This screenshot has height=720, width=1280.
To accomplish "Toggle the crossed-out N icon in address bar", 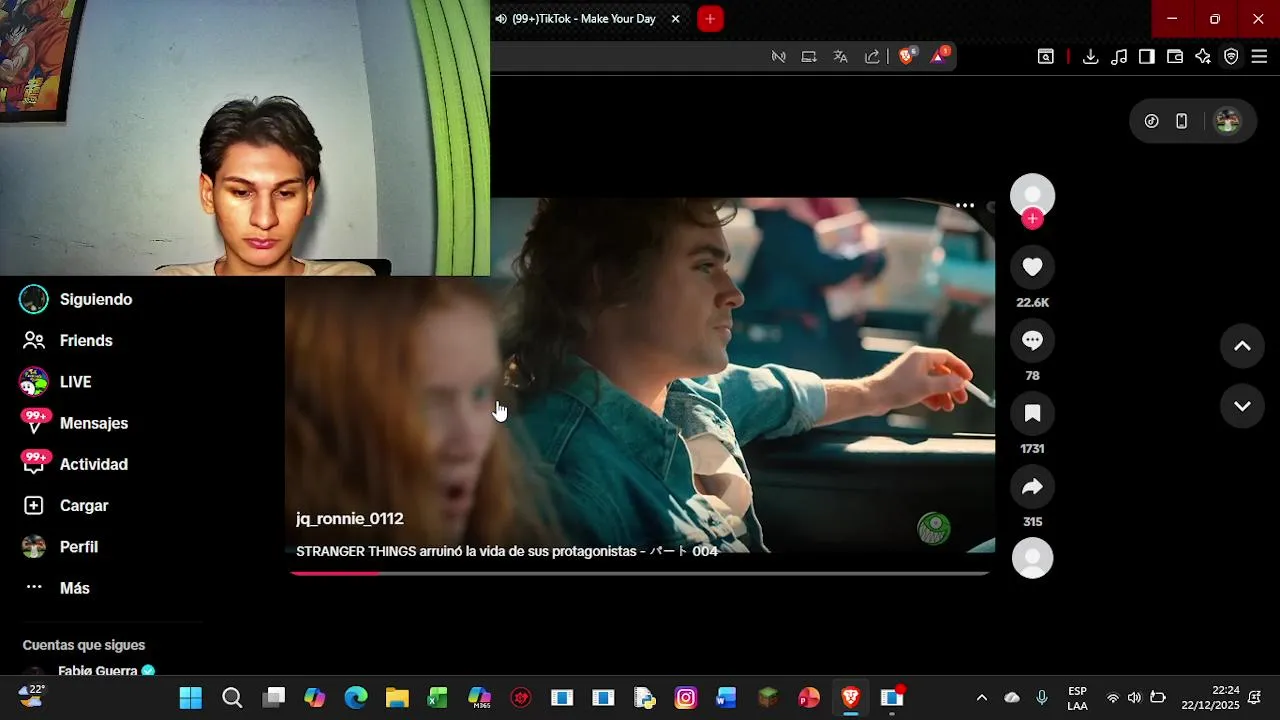I will [x=778, y=57].
